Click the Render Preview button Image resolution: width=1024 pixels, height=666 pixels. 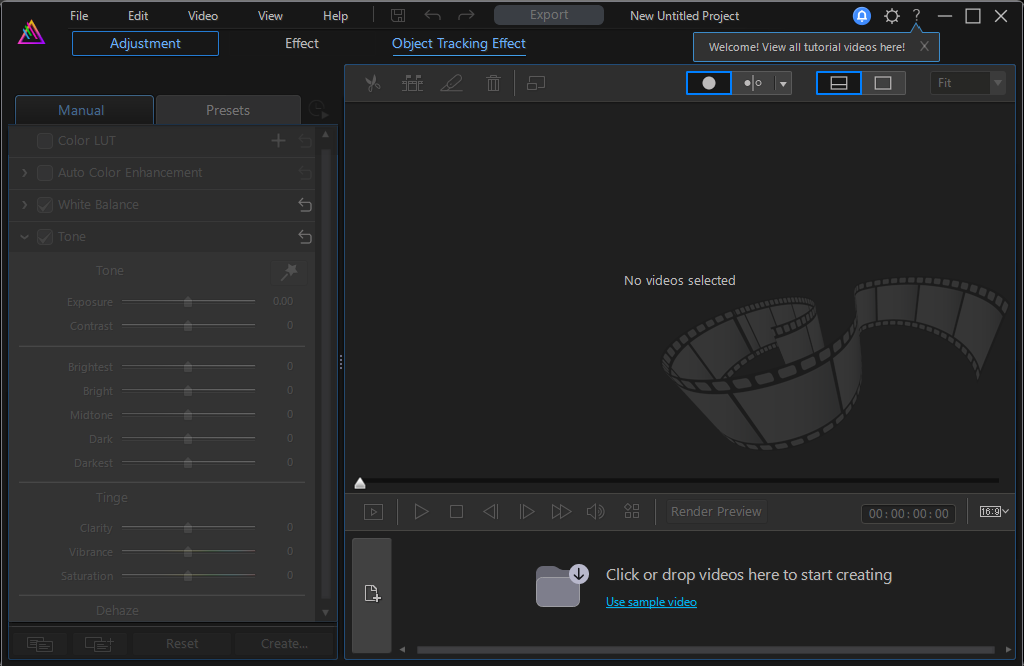716,512
